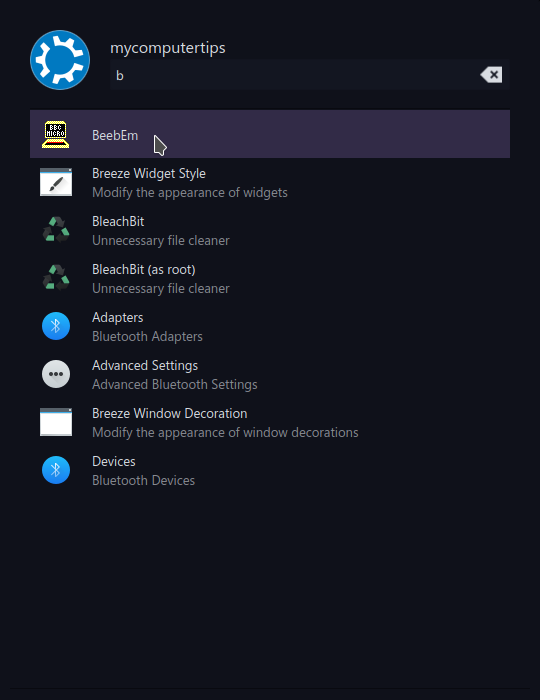Click the BleachBit (as root) icon
The height and width of the screenshot is (700, 540).
56,278
